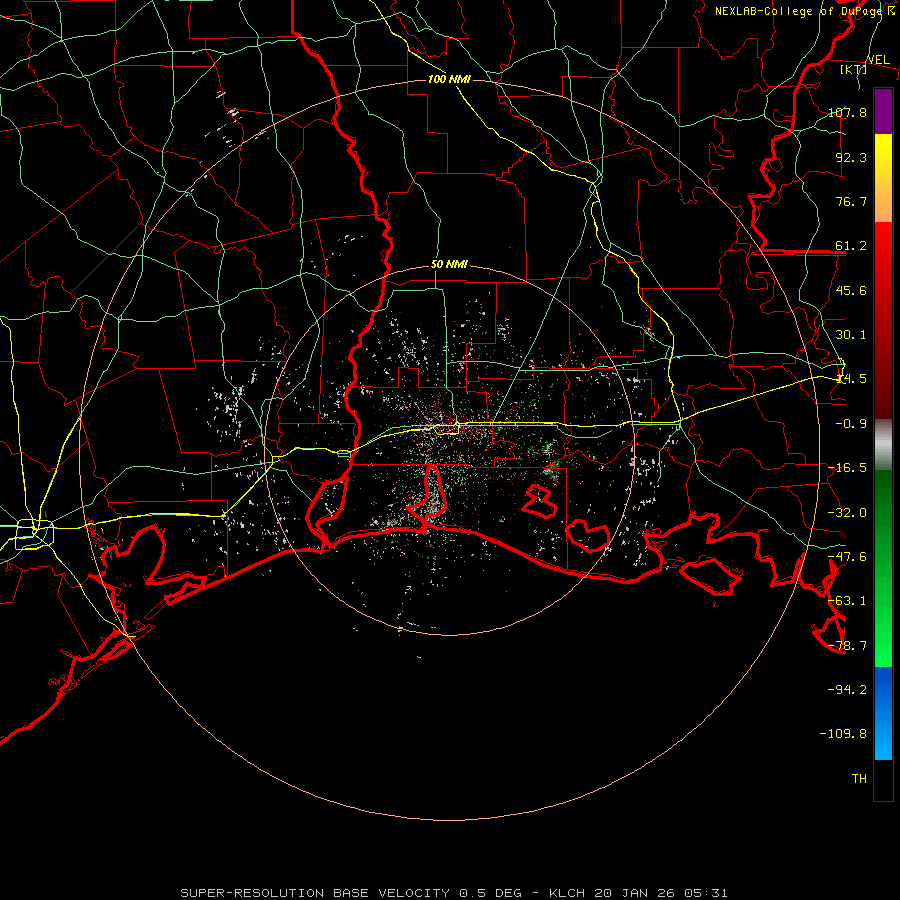Click the 14.5 legend value

click(851, 379)
